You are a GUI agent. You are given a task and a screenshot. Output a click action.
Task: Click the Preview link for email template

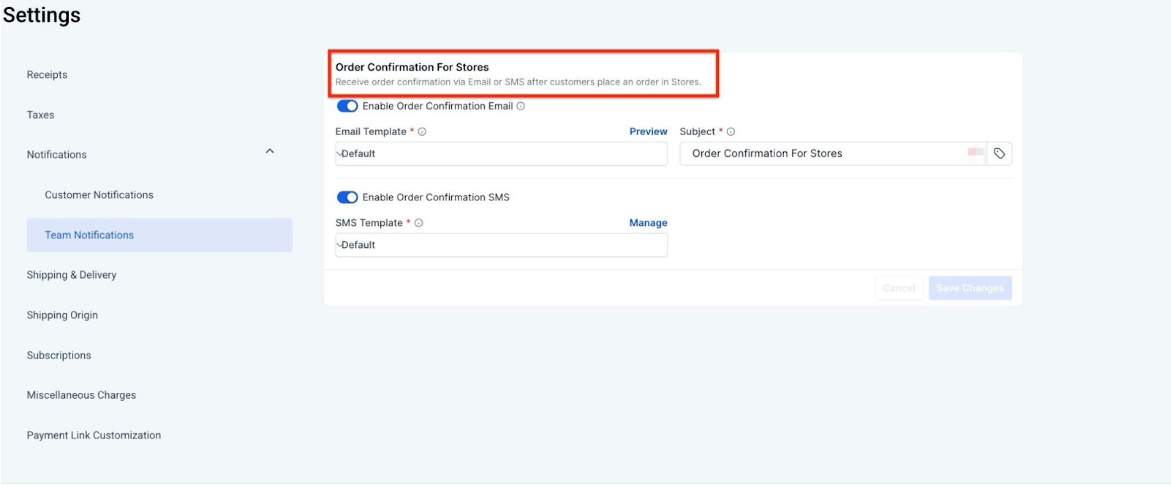(x=648, y=132)
